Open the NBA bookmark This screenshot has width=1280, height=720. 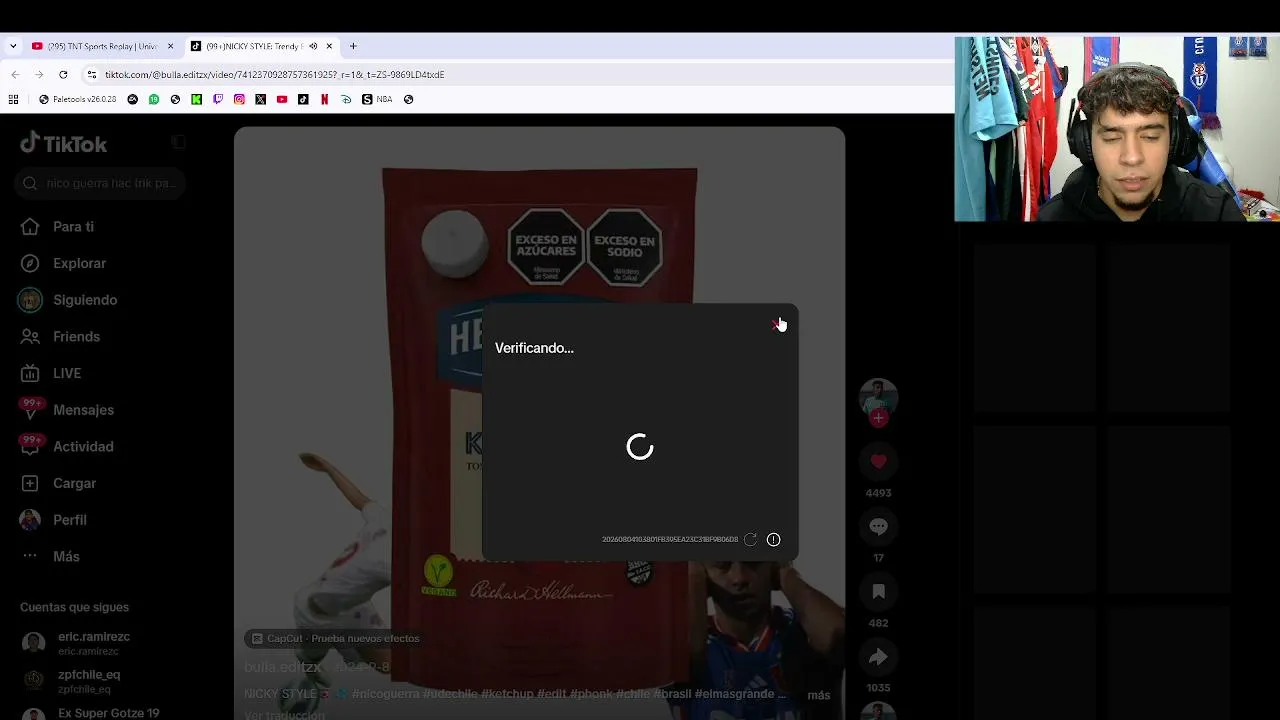click(378, 99)
